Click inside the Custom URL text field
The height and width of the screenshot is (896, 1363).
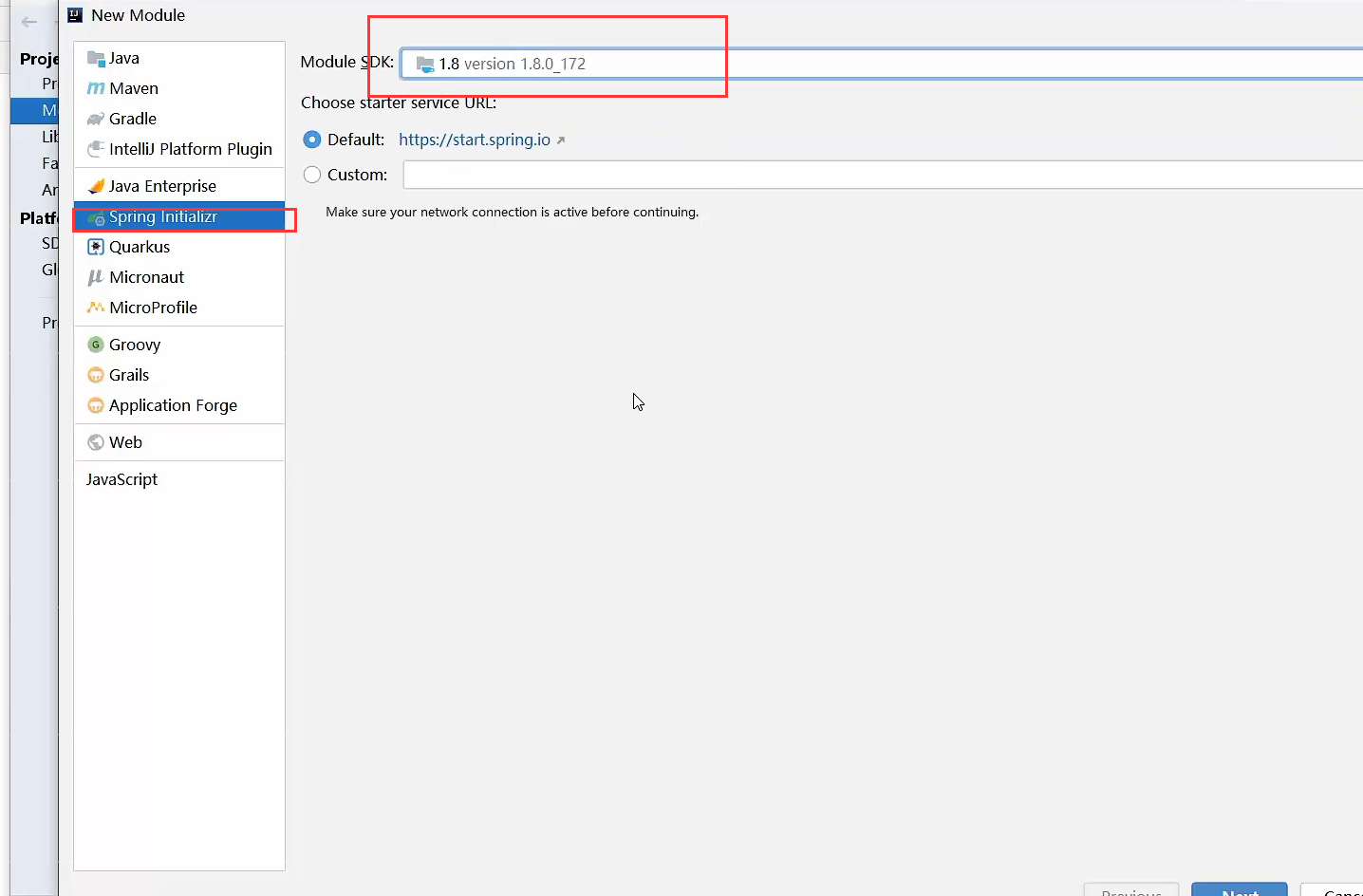coord(883,175)
